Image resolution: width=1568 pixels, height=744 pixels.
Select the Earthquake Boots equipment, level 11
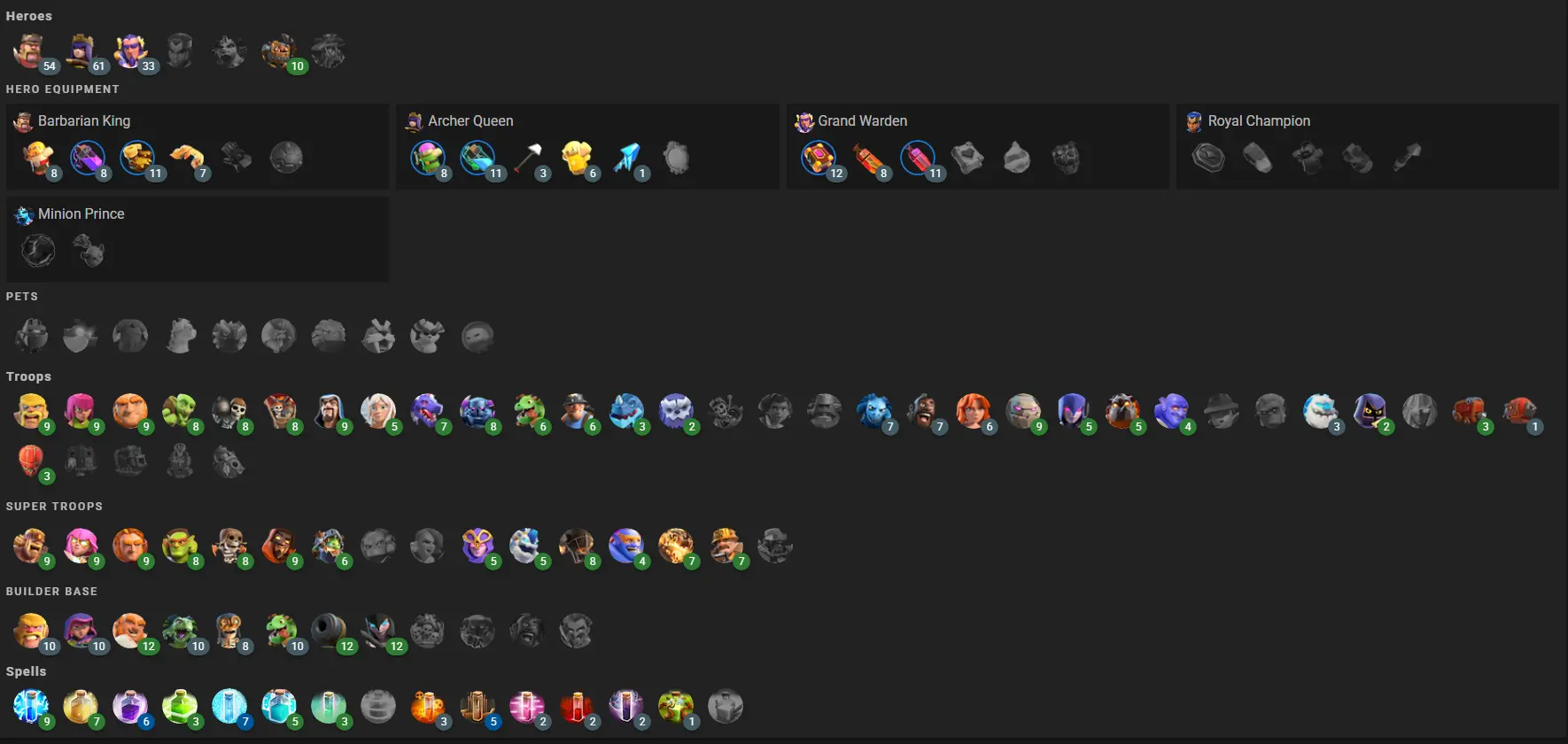click(137, 158)
